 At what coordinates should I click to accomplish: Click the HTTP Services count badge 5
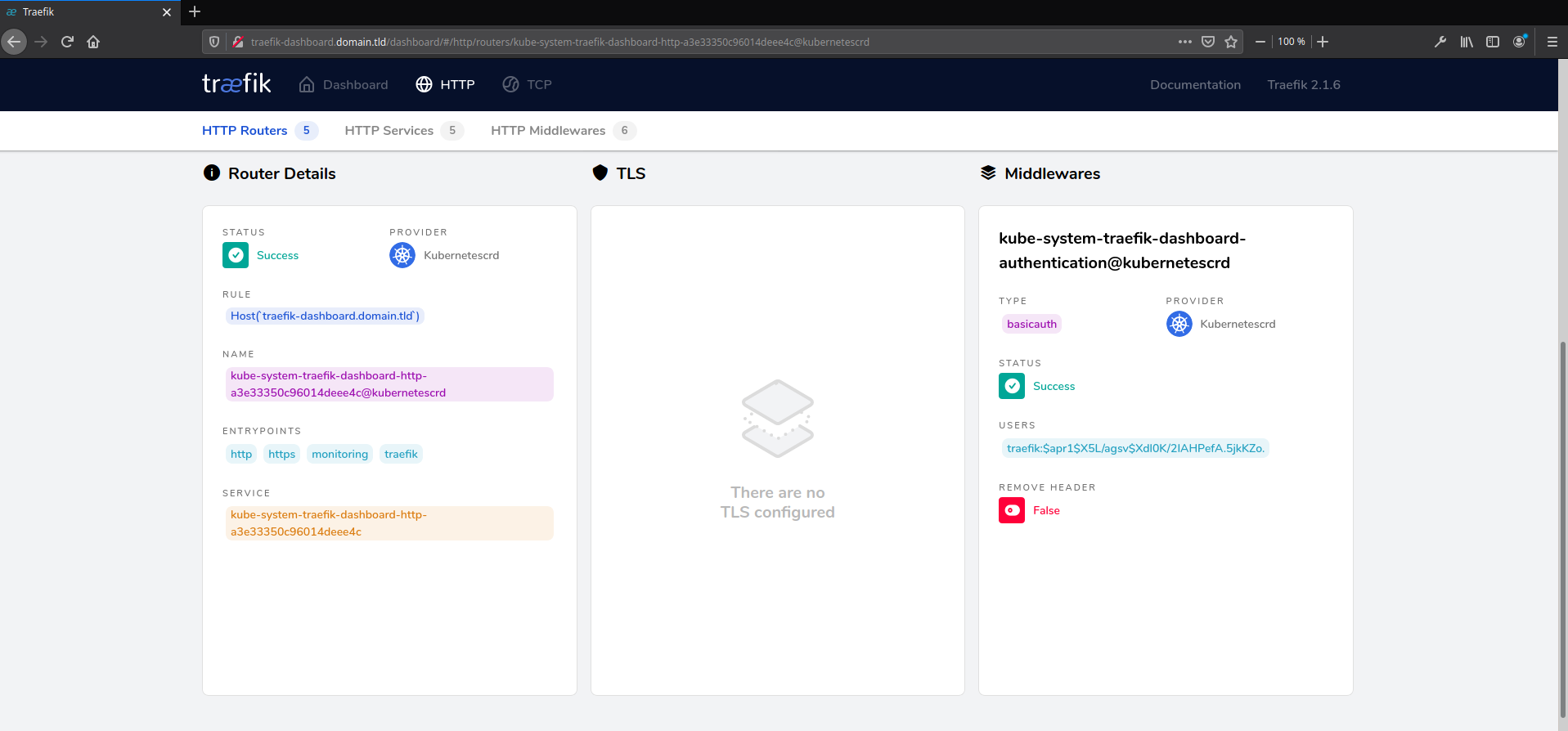[x=452, y=130]
